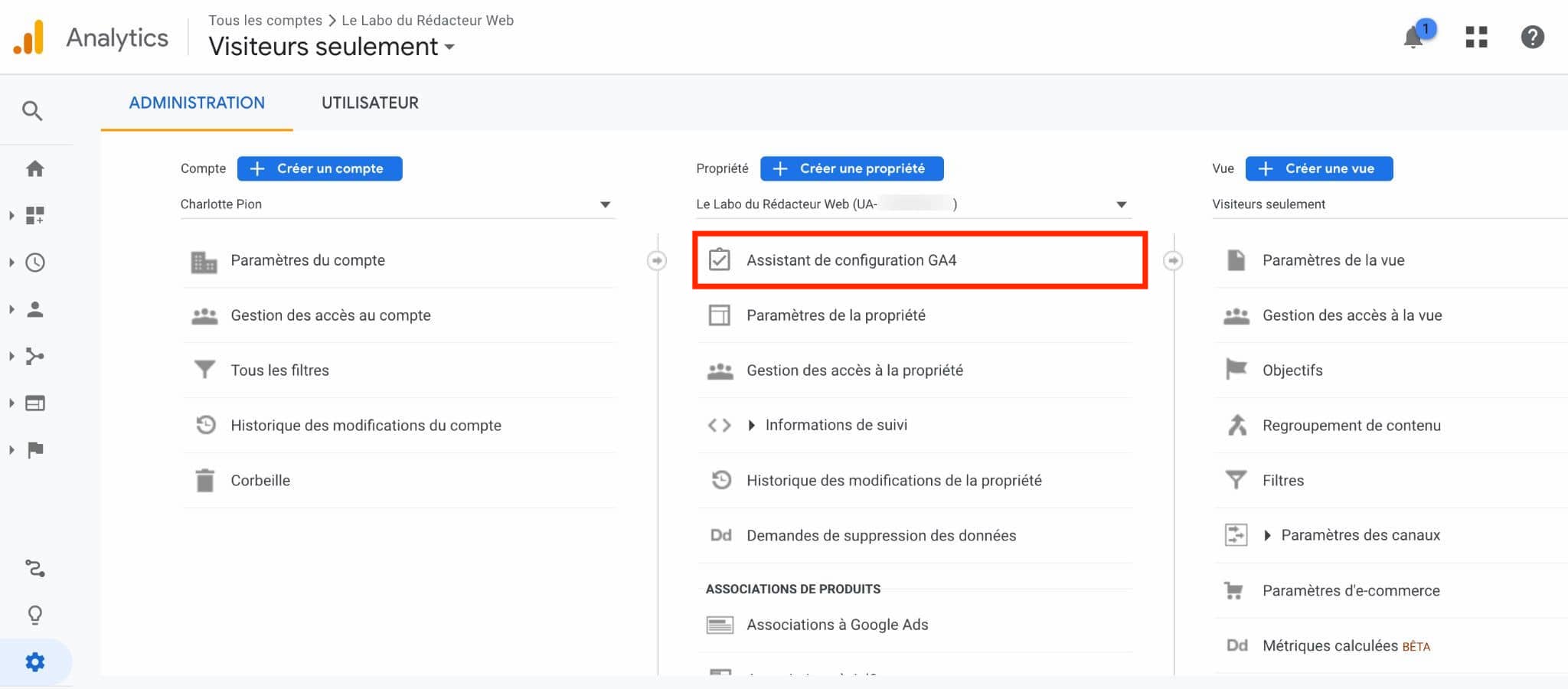The height and width of the screenshot is (689, 1568).
Task: Open the Charlotte Pion account dropdown
Action: (x=397, y=204)
